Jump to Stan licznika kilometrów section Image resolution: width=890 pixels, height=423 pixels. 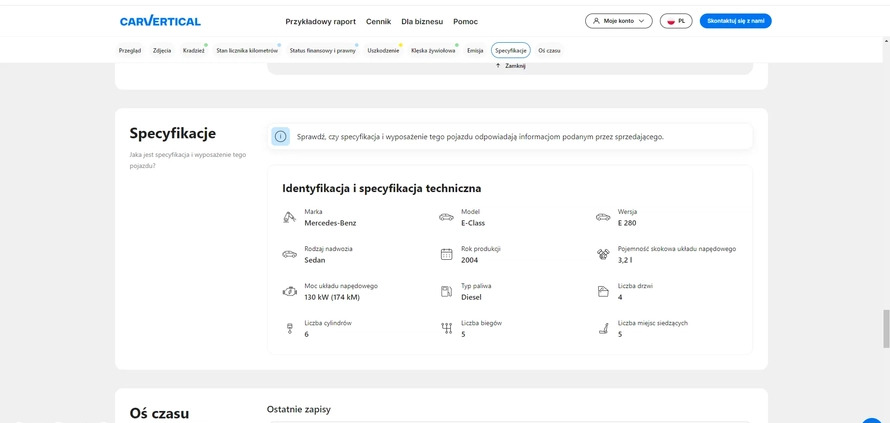[247, 51]
